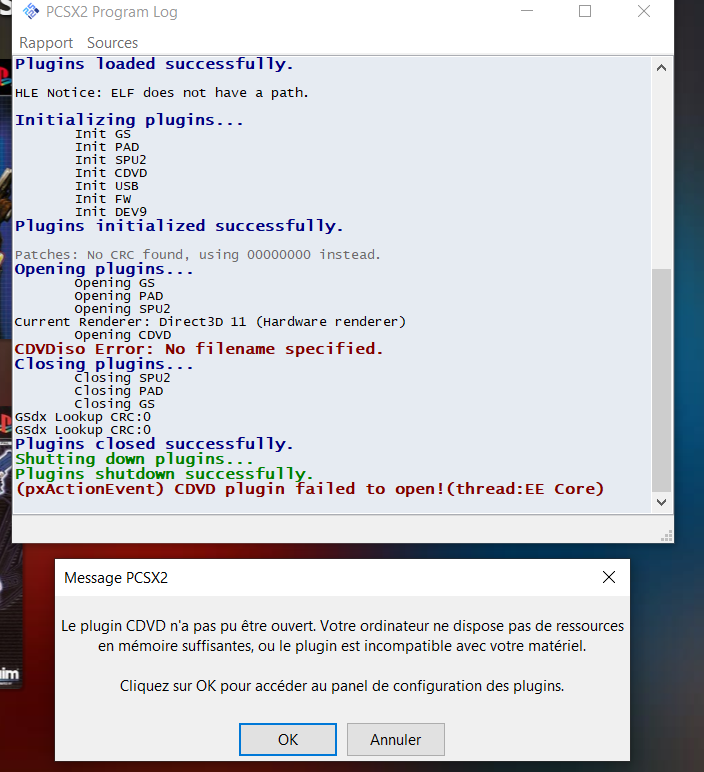Click 'CDVDiso Error: No filename specified.' line
This screenshot has width=704, height=772.
pos(199,349)
